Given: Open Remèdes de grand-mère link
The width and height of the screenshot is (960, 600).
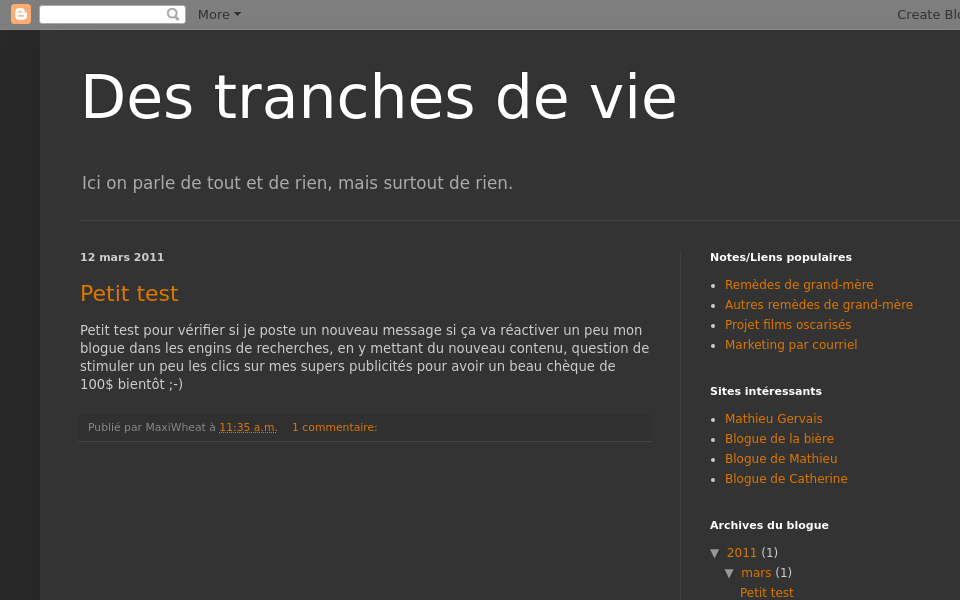Looking at the screenshot, I should [x=799, y=285].
